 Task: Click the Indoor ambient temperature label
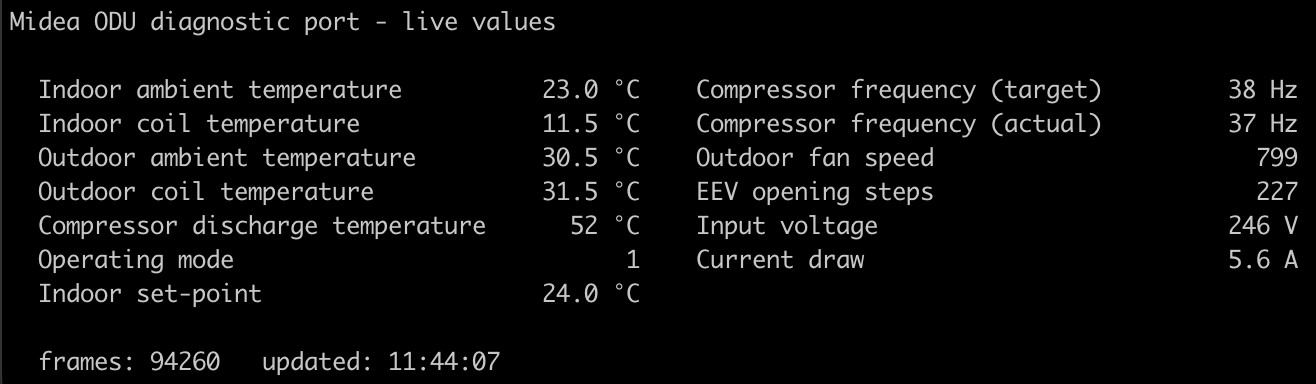click(x=220, y=91)
